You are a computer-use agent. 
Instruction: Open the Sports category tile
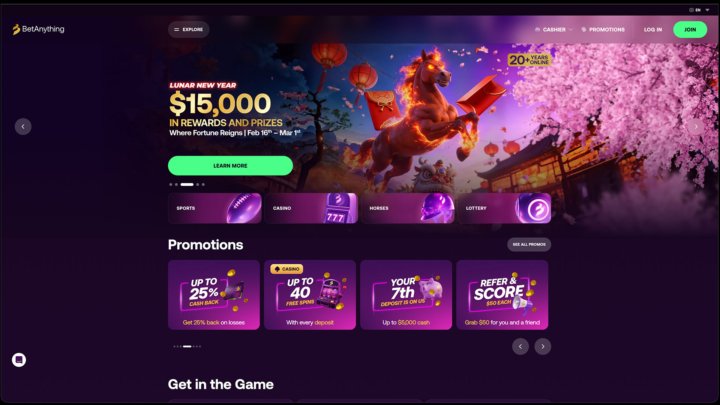(x=214, y=208)
